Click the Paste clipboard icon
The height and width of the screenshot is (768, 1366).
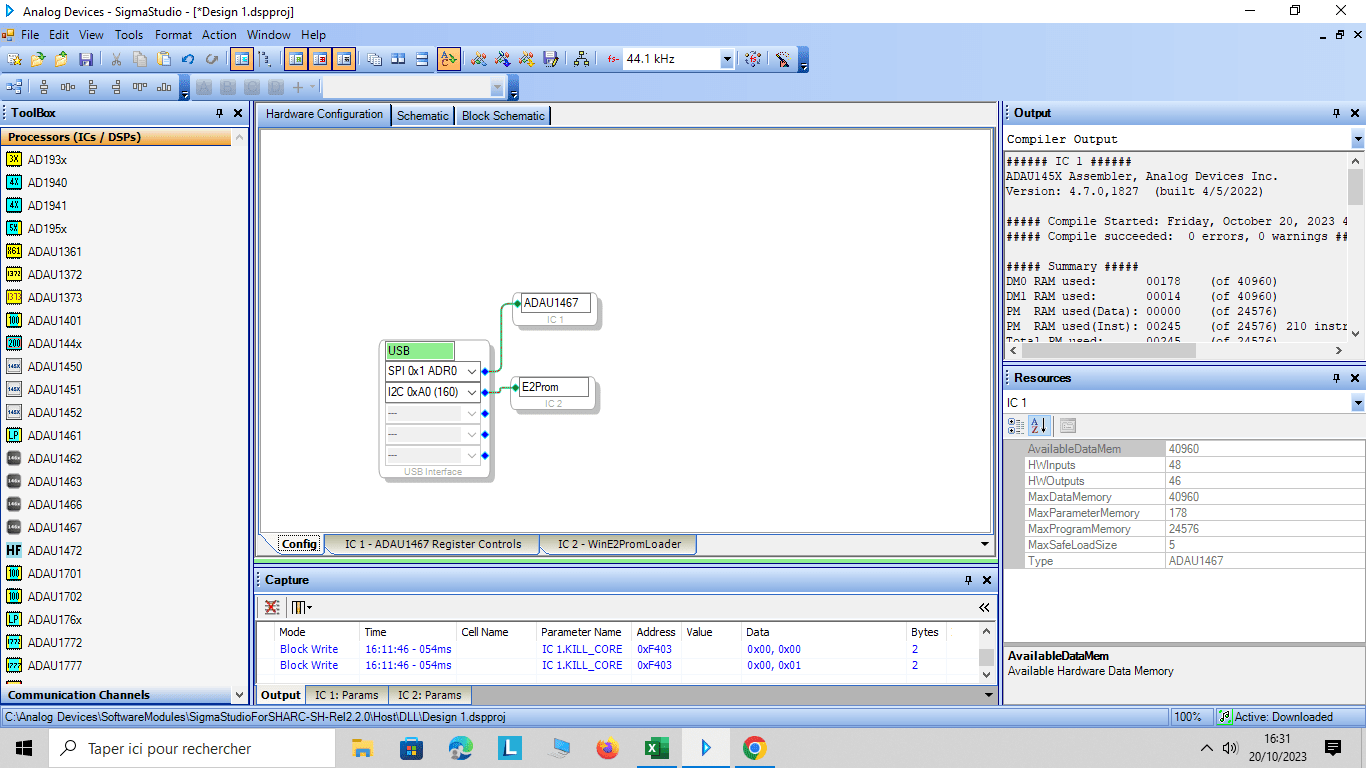point(163,59)
